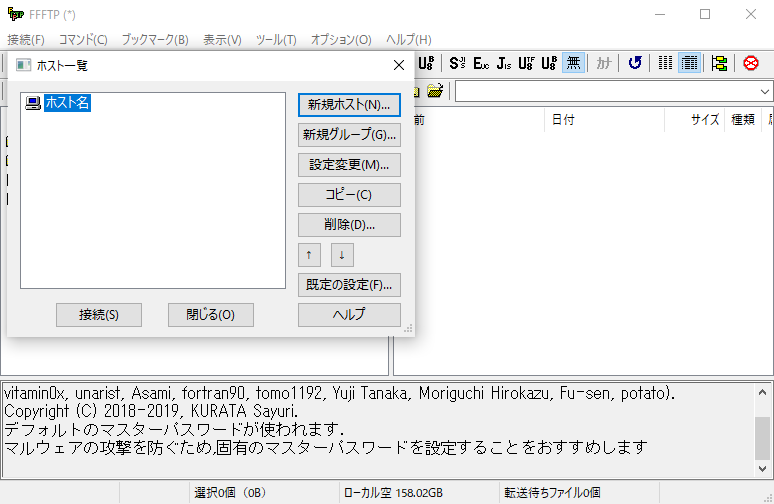Click the log line starting 'マルウェアの攻撃を防ぐため'
Image resolution: width=774 pixels, height=504 pixels.
tap(326, 447)
